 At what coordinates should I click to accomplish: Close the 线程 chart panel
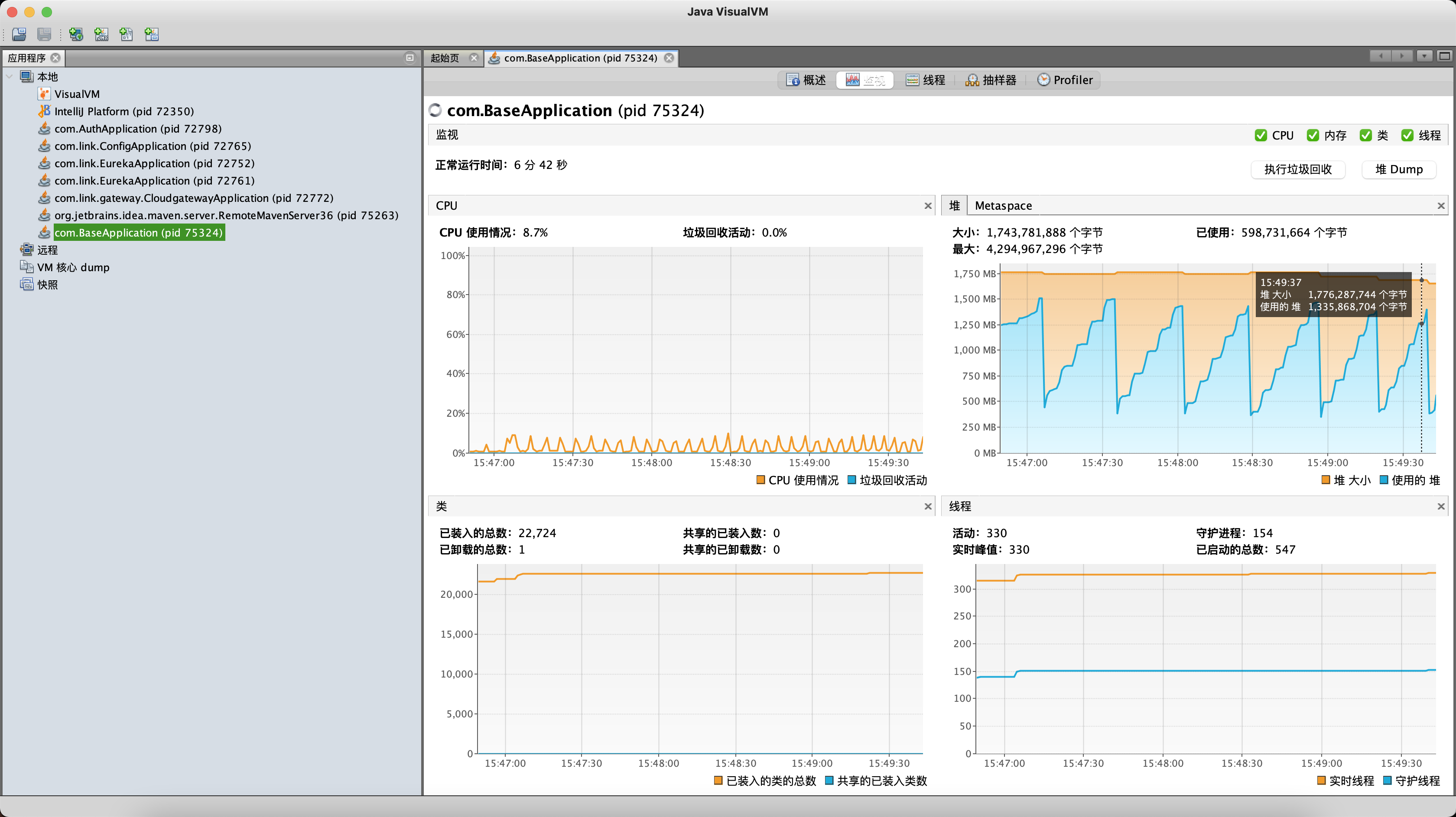[x=1441, y=507]
